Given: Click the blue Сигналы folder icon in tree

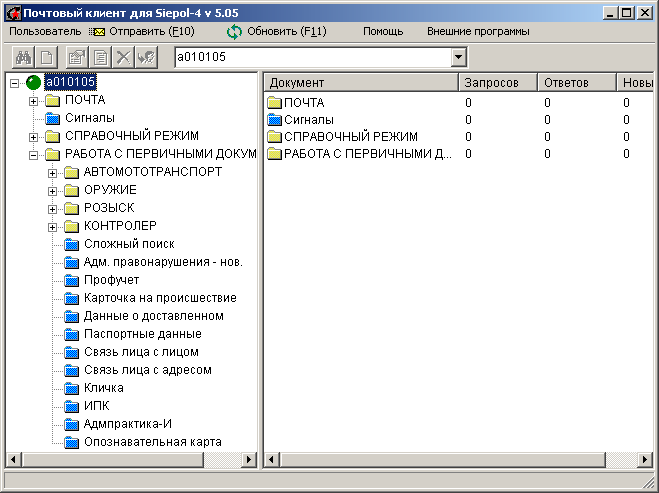Looking at the screenshot, I should pos(53,118).
